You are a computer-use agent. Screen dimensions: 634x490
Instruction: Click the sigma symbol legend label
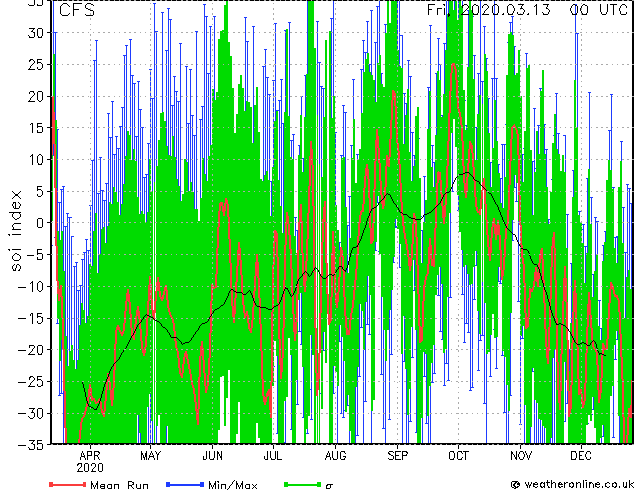(x=329, y=486)
